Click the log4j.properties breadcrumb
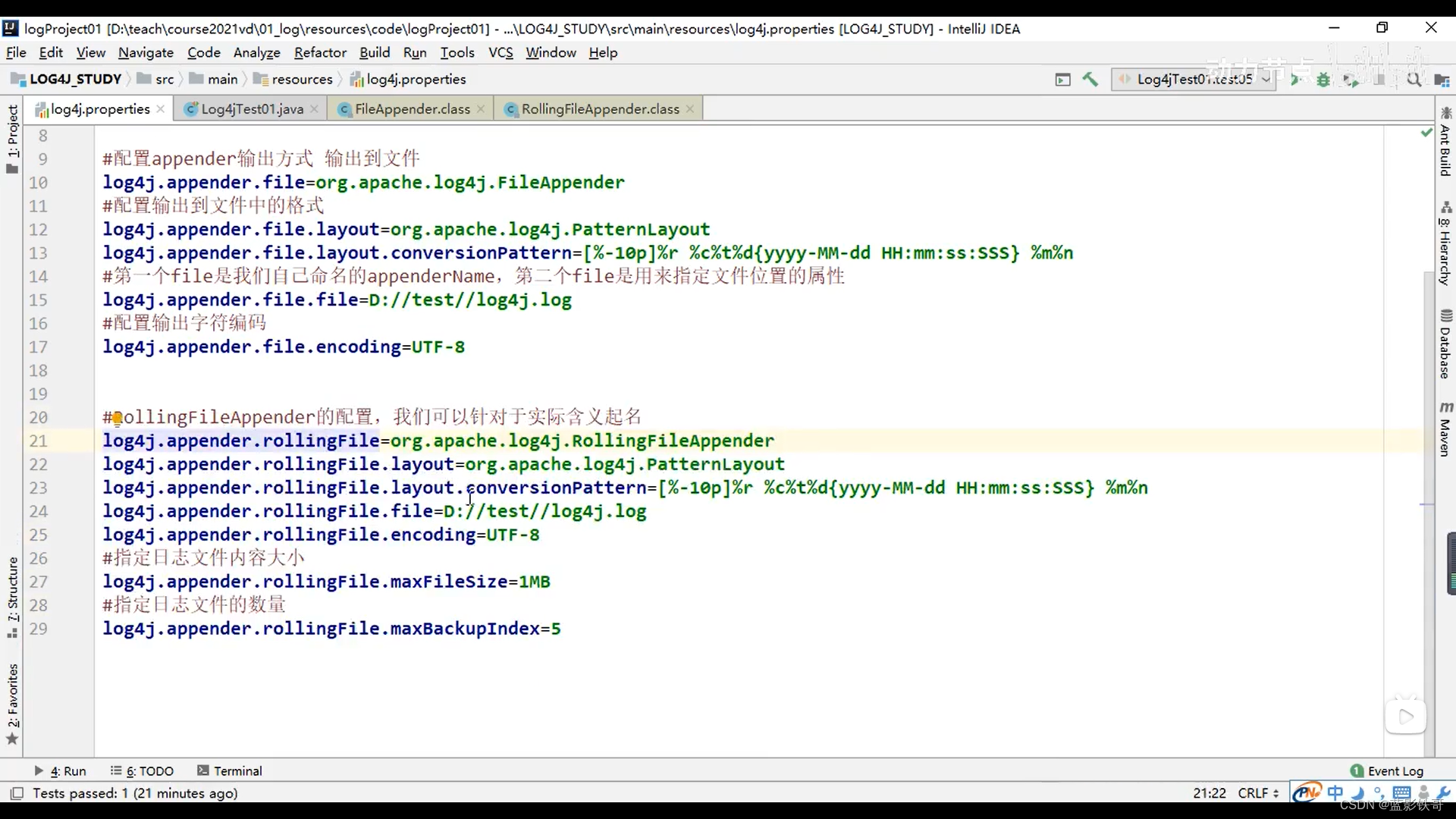Screen dimensions: 1456x819 pyautogui.click(x=408, y=79)
